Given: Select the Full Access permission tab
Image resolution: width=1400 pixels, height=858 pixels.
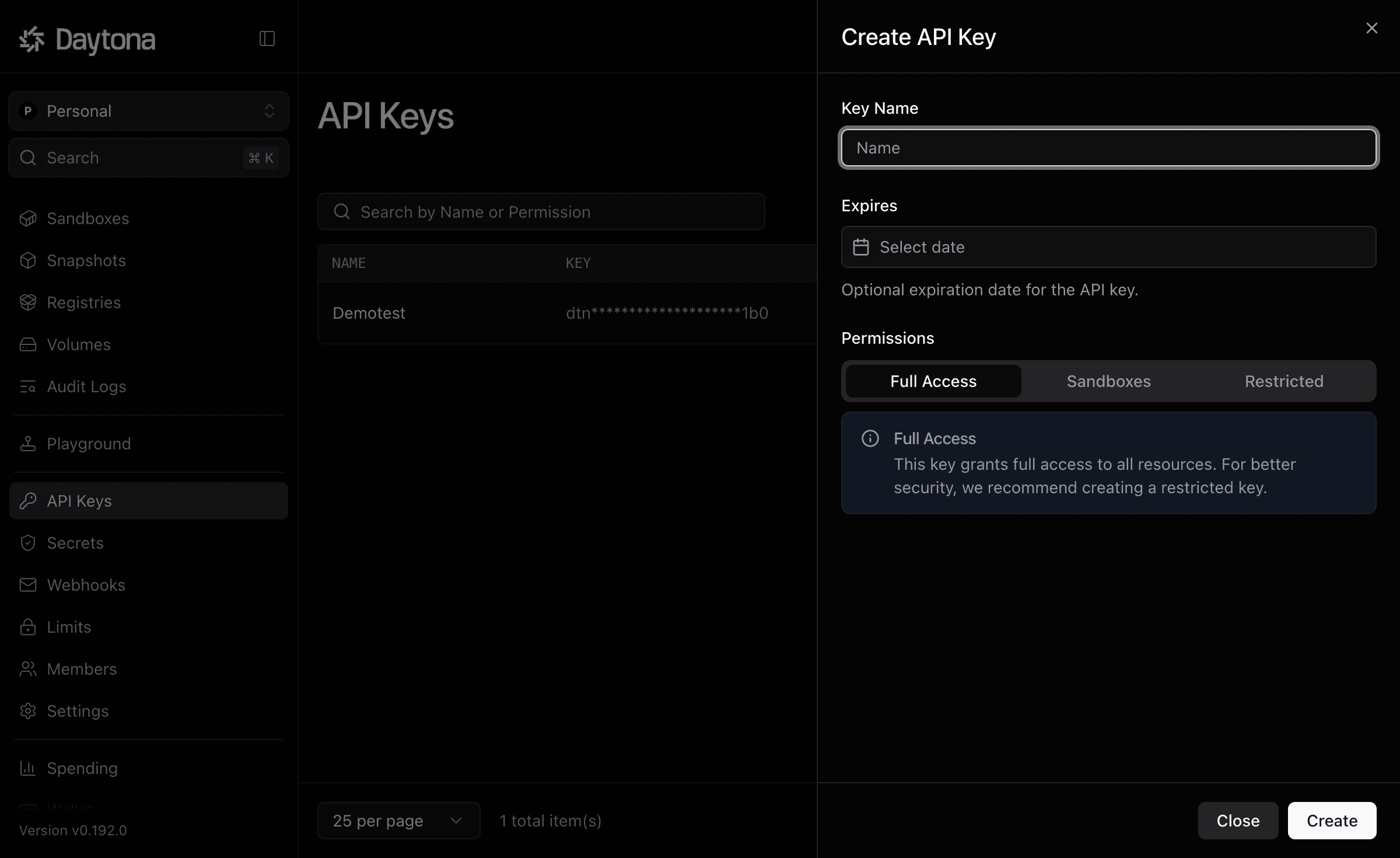Looking at the screenshot, I should pyautogui.click(x=933, y=381).
